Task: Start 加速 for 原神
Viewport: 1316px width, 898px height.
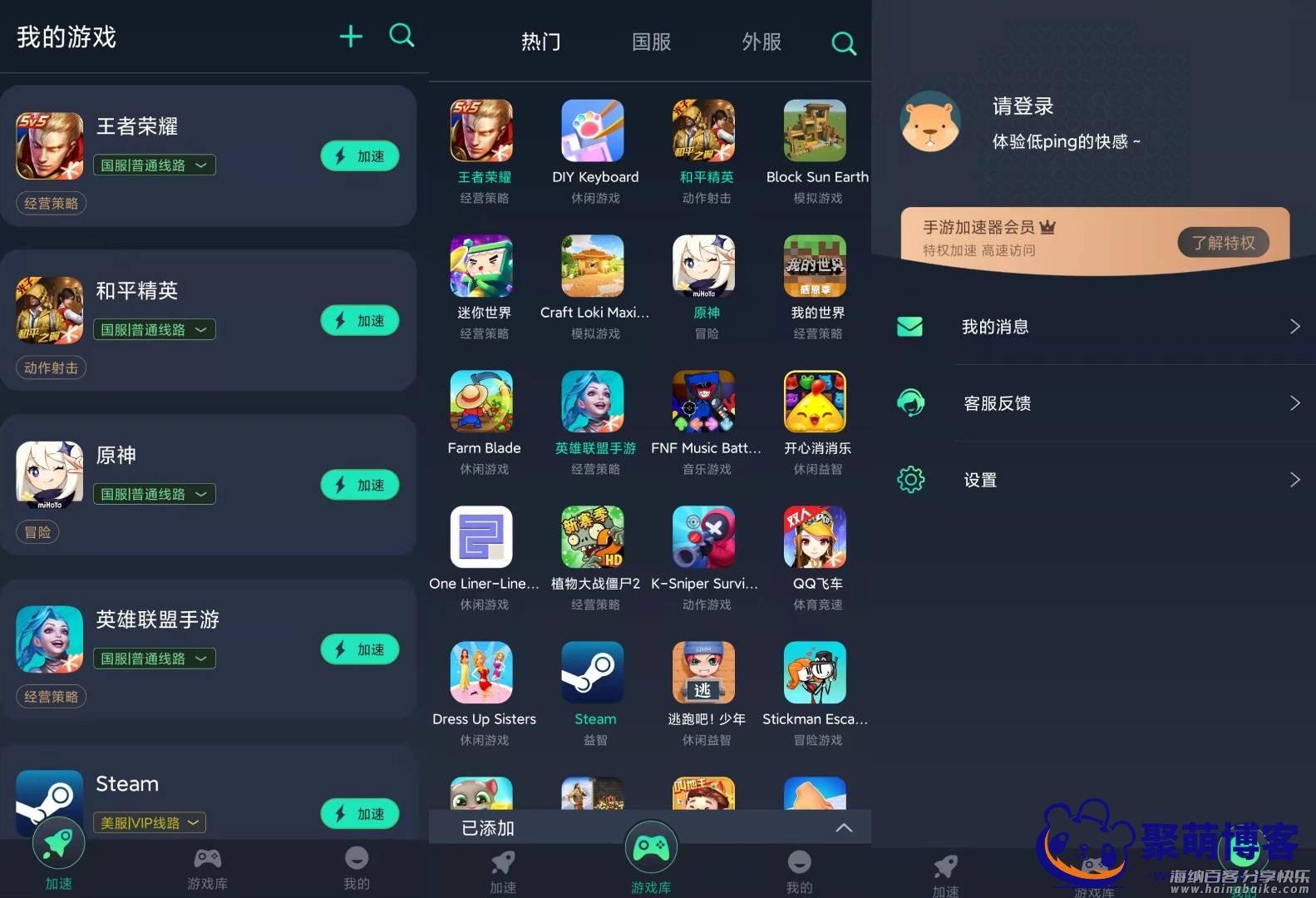Action: tap(360, 486)
